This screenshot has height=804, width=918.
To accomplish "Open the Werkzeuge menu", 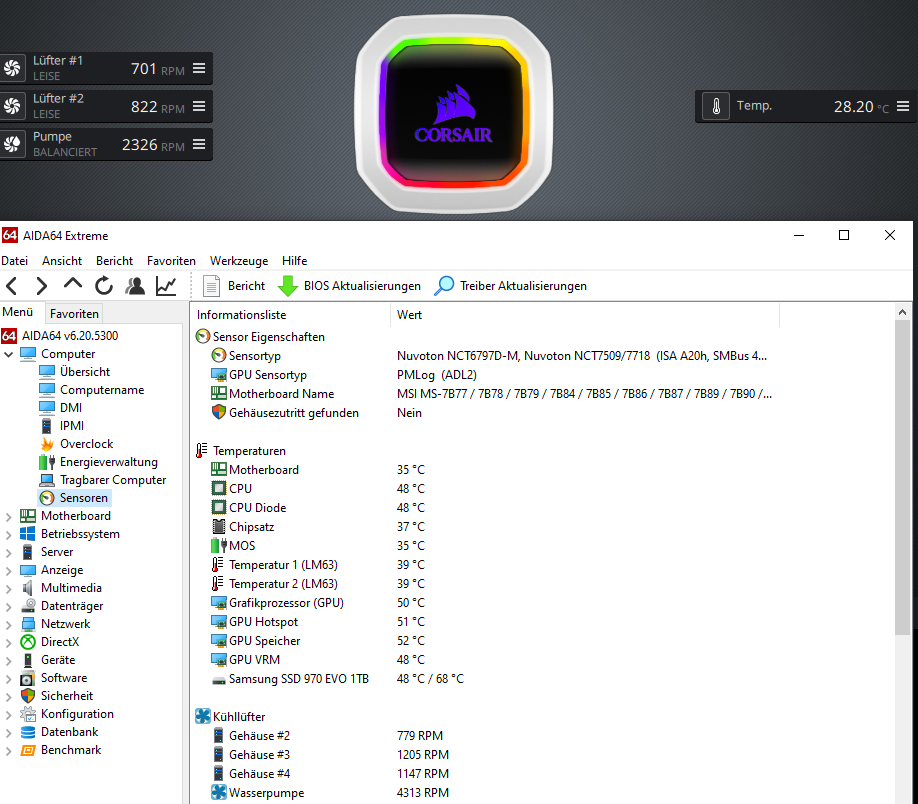I will click(239, 261).
